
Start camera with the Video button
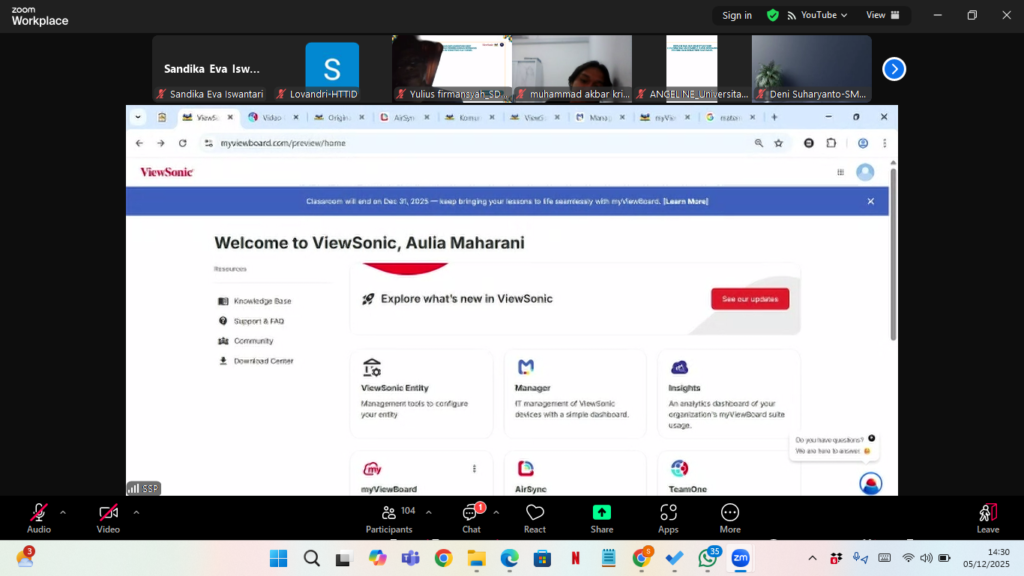[x=108, y=517]
